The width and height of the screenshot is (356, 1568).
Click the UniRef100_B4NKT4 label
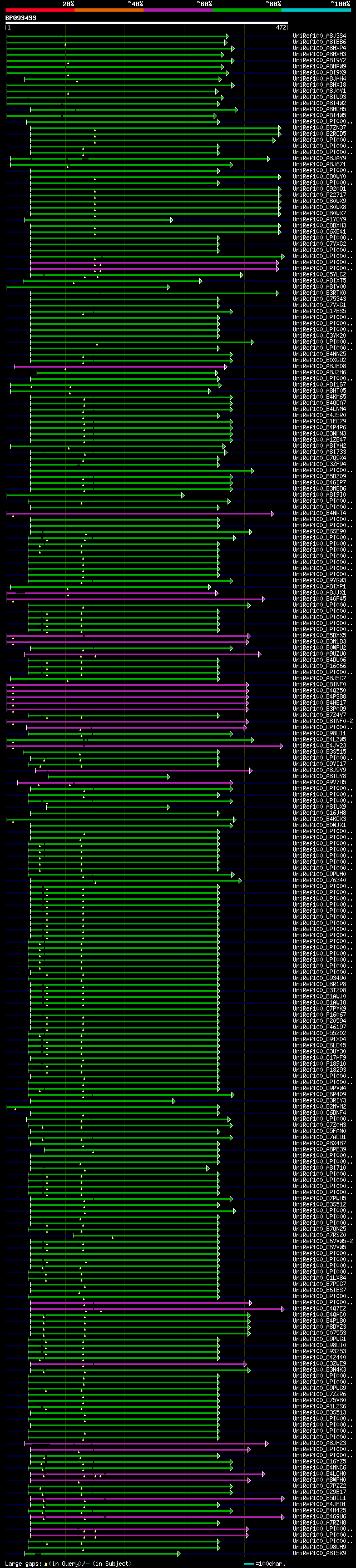[x=319, y=513]
